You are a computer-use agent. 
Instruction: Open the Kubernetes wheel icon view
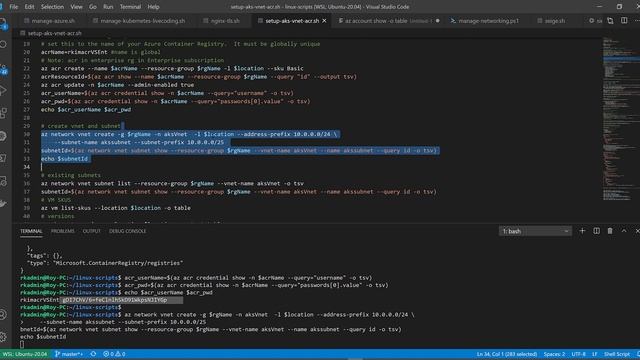tap(3, 136)
